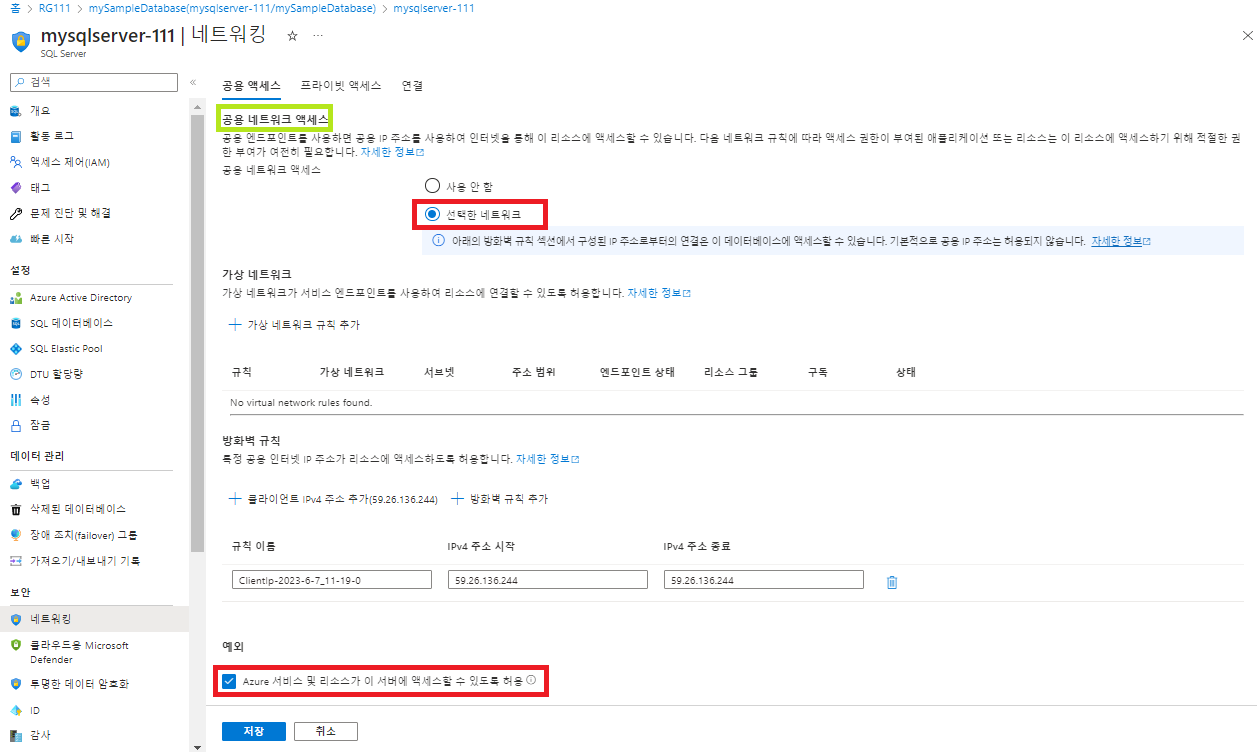The height and width of the screenshot is (752, 1257).
Task: Click the sidebar scroll down arrow
Action: (196, 746)
